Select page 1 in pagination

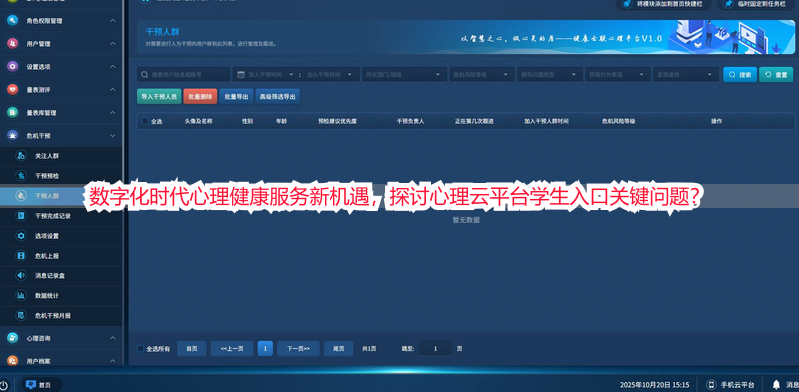(x=265, y=349)
